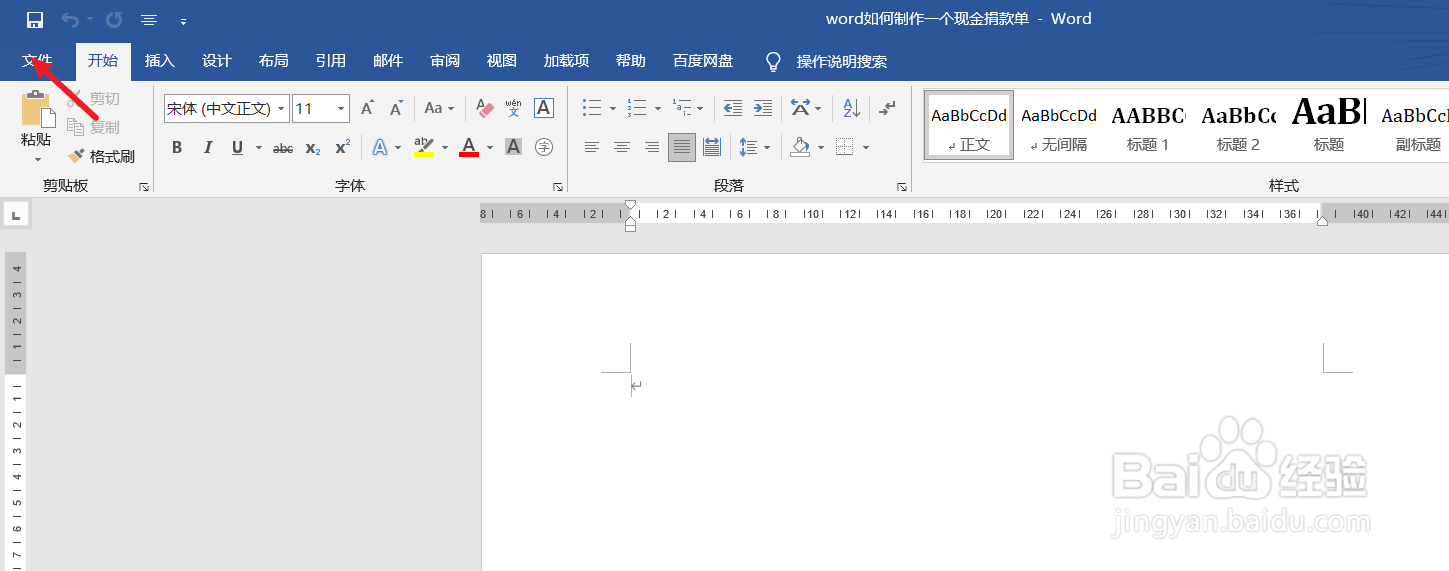Undo the last action
This screenshot has width=1449, height=571.
70,20
